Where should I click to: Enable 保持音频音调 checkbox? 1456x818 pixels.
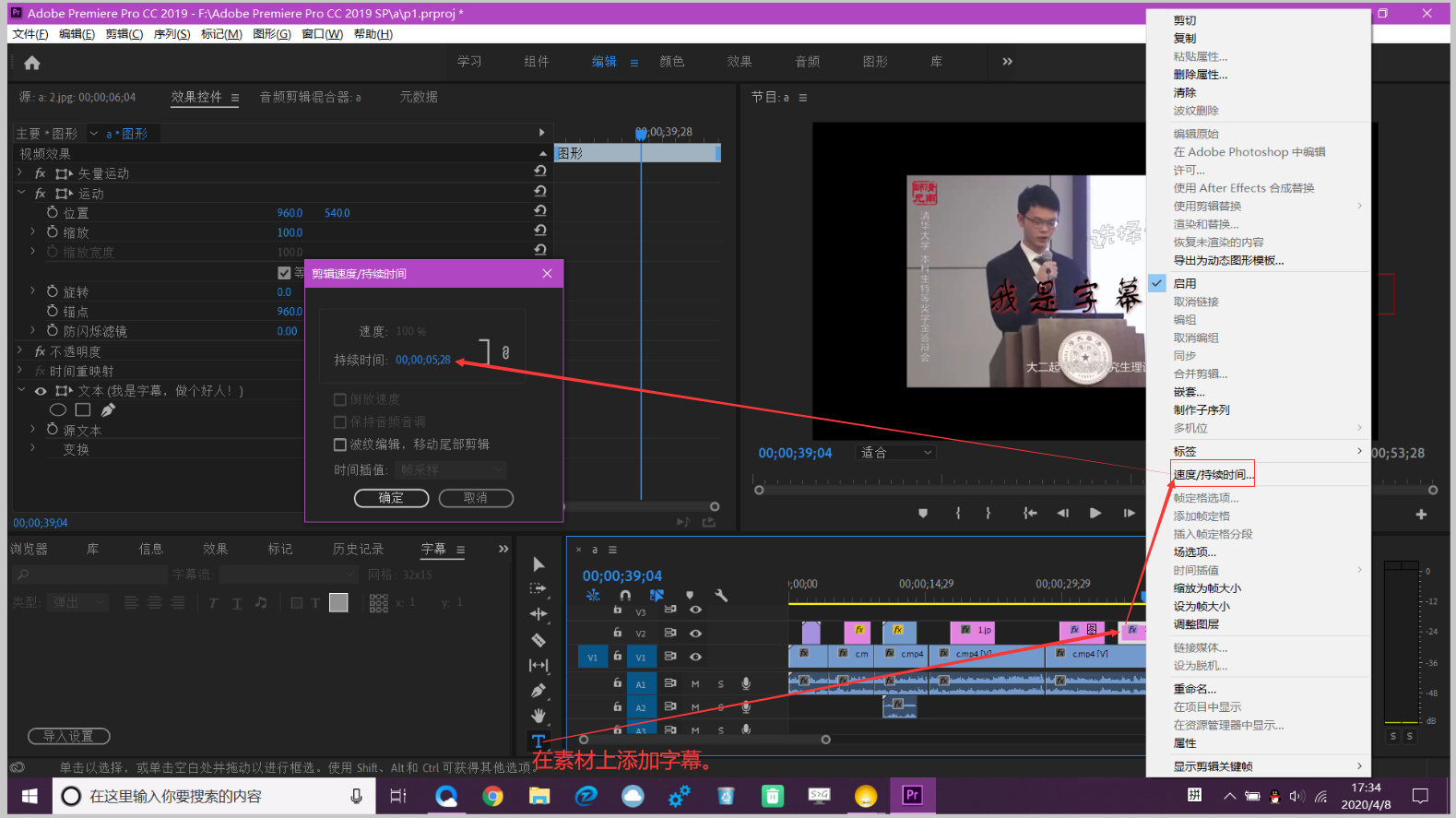pyautogui.click(x=339, y=421)
